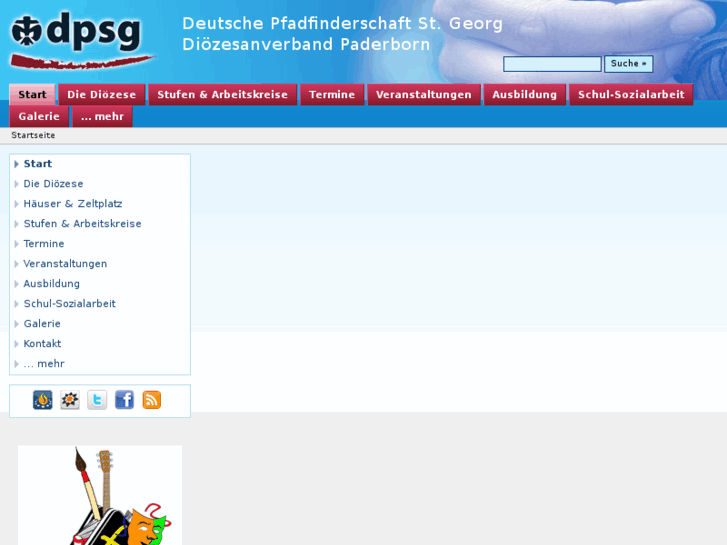This screenshot has height=545, width=727.
Task: Open the Schul-Sozialarbeit tab
Action: point(631,95)
